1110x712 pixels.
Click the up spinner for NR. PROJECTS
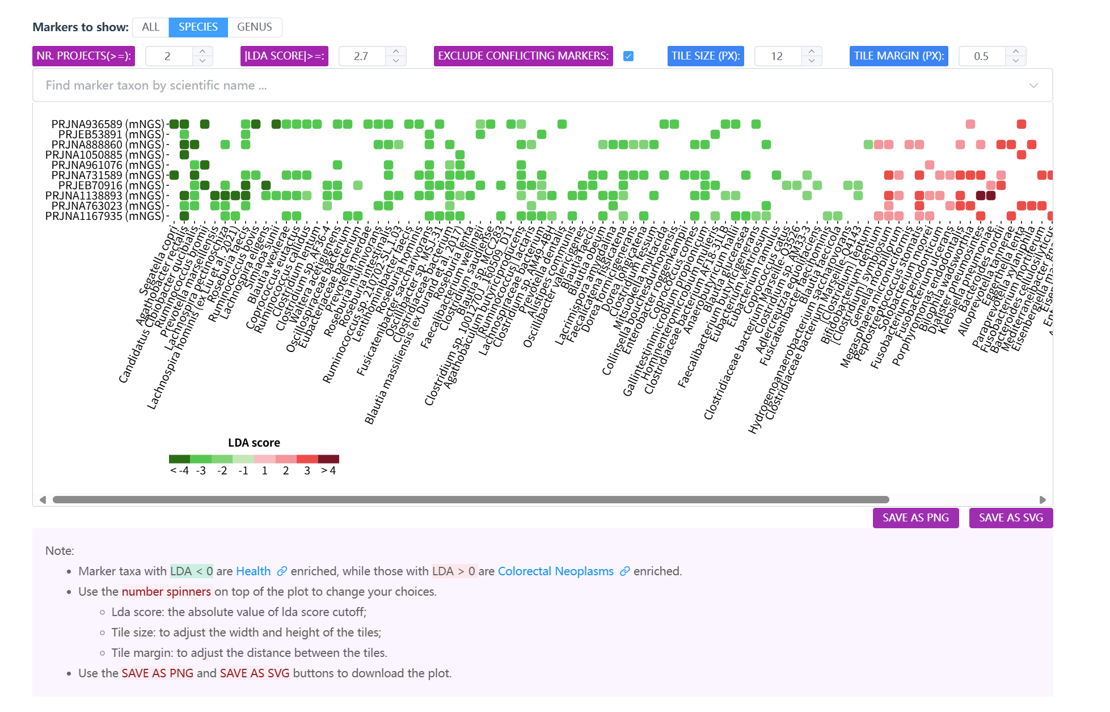coord(203,51)
